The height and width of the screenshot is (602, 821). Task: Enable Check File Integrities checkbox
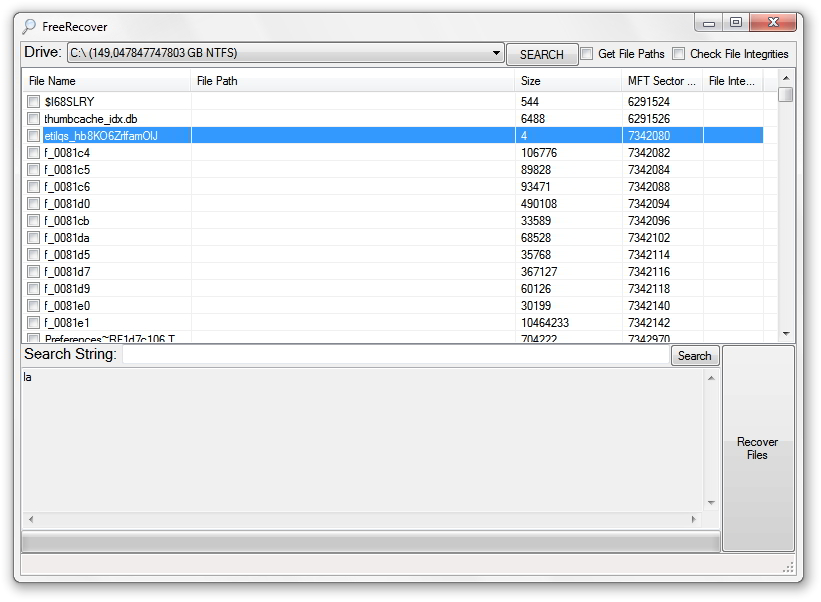coord(679,54)
